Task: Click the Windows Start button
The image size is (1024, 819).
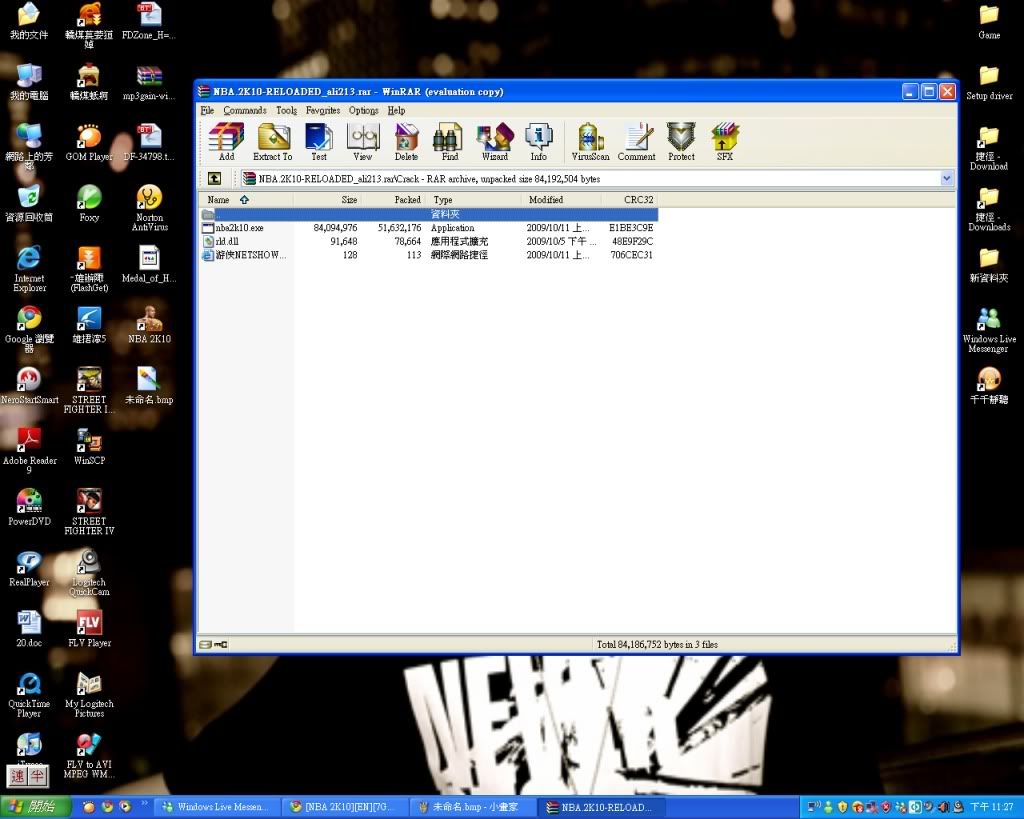Action: point(35,807)
